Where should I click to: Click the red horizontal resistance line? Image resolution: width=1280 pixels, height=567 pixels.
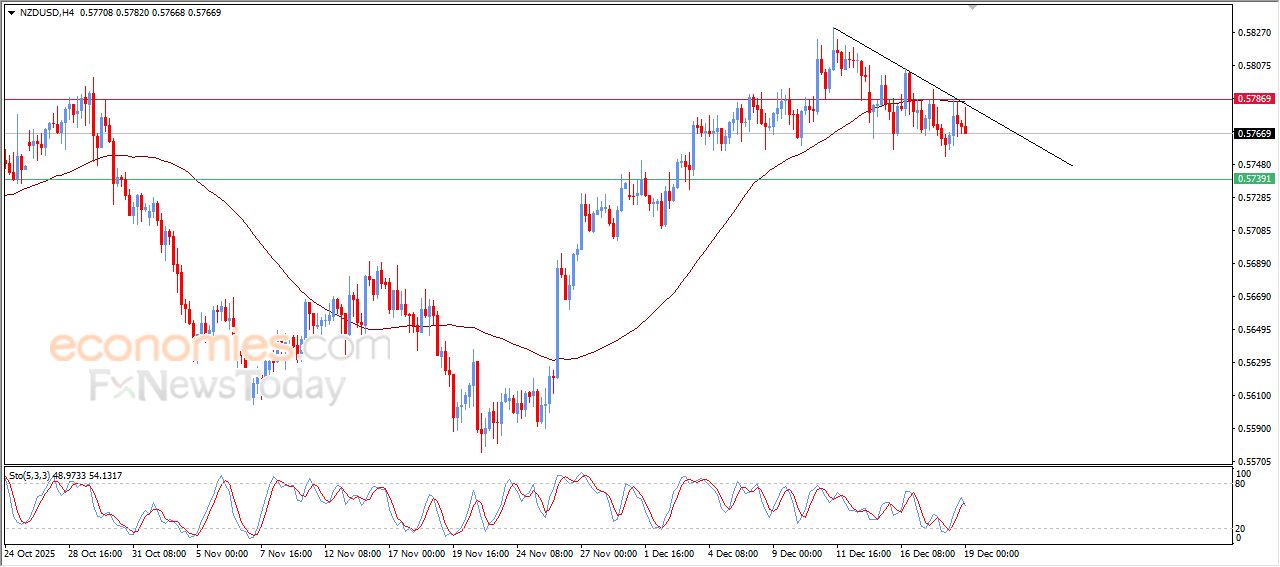[x=400, y=99]
